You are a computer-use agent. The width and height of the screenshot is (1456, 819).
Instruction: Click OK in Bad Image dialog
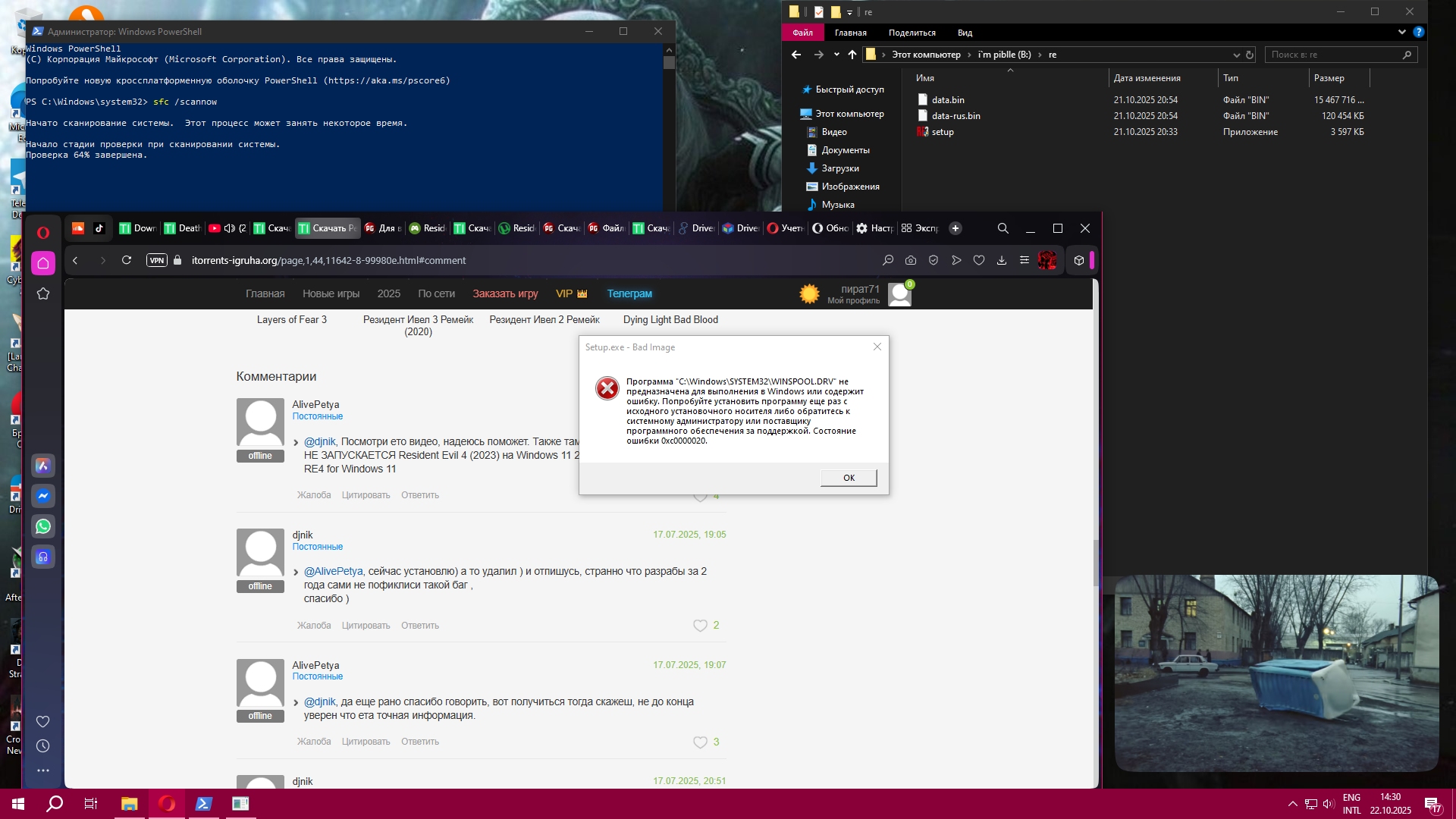pyautogui.click(x=849, y=478)
